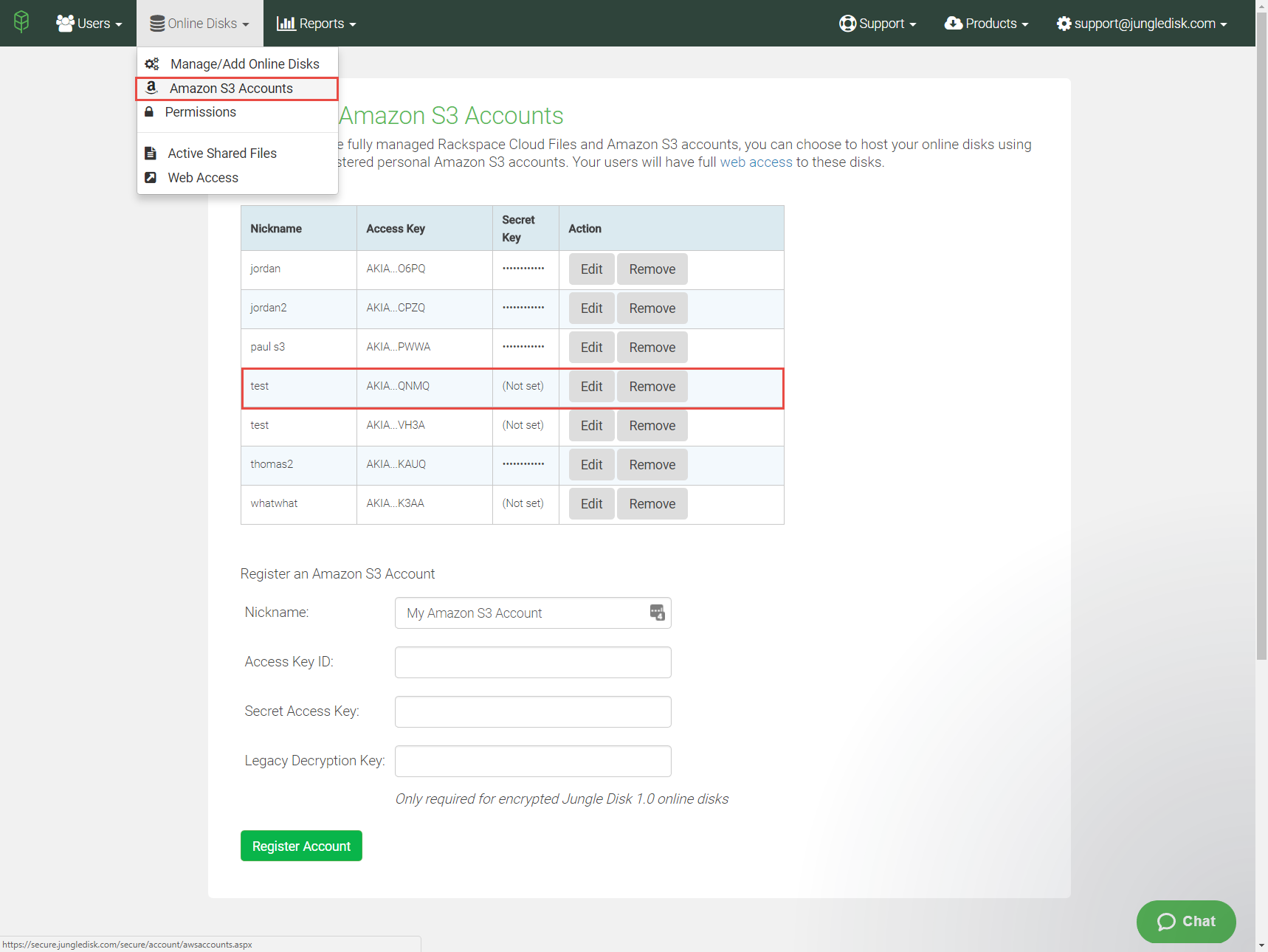Edit the paul s3 account
The width and height of the screenshot is (1268, 952).
point(592,348)
